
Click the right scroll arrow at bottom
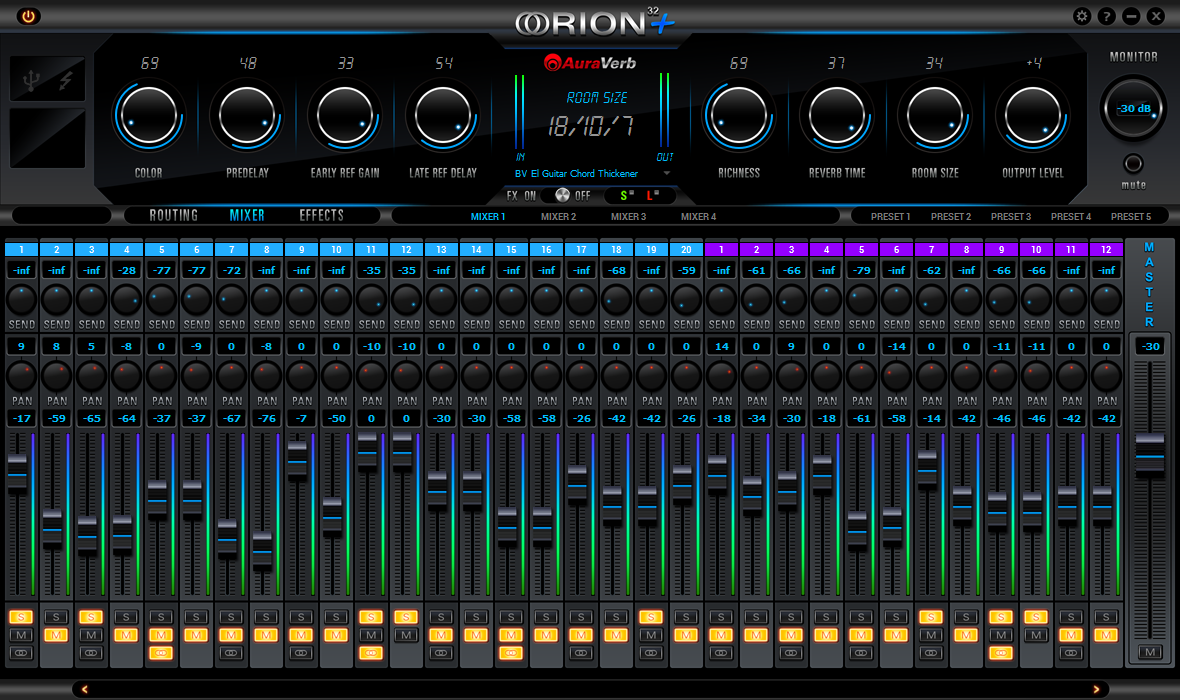1096,689
